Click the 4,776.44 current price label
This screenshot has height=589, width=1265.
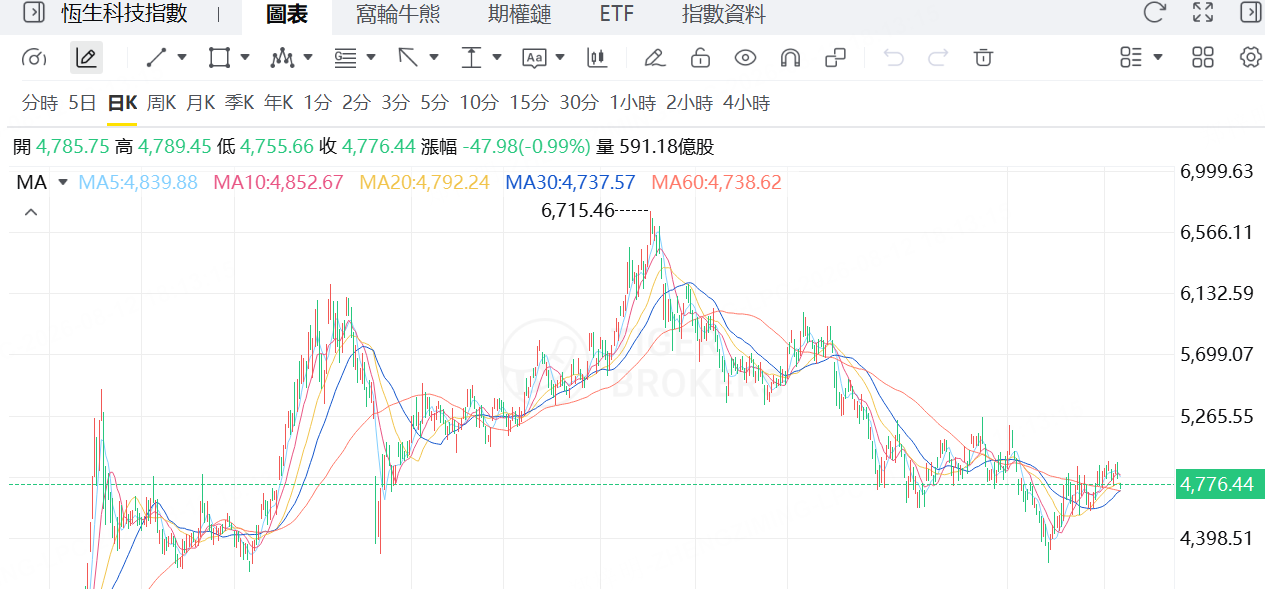click(1216, 484)
